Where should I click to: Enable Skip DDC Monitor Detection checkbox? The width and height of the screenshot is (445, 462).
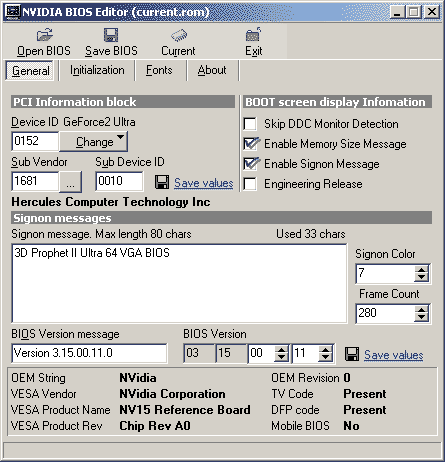250,124
